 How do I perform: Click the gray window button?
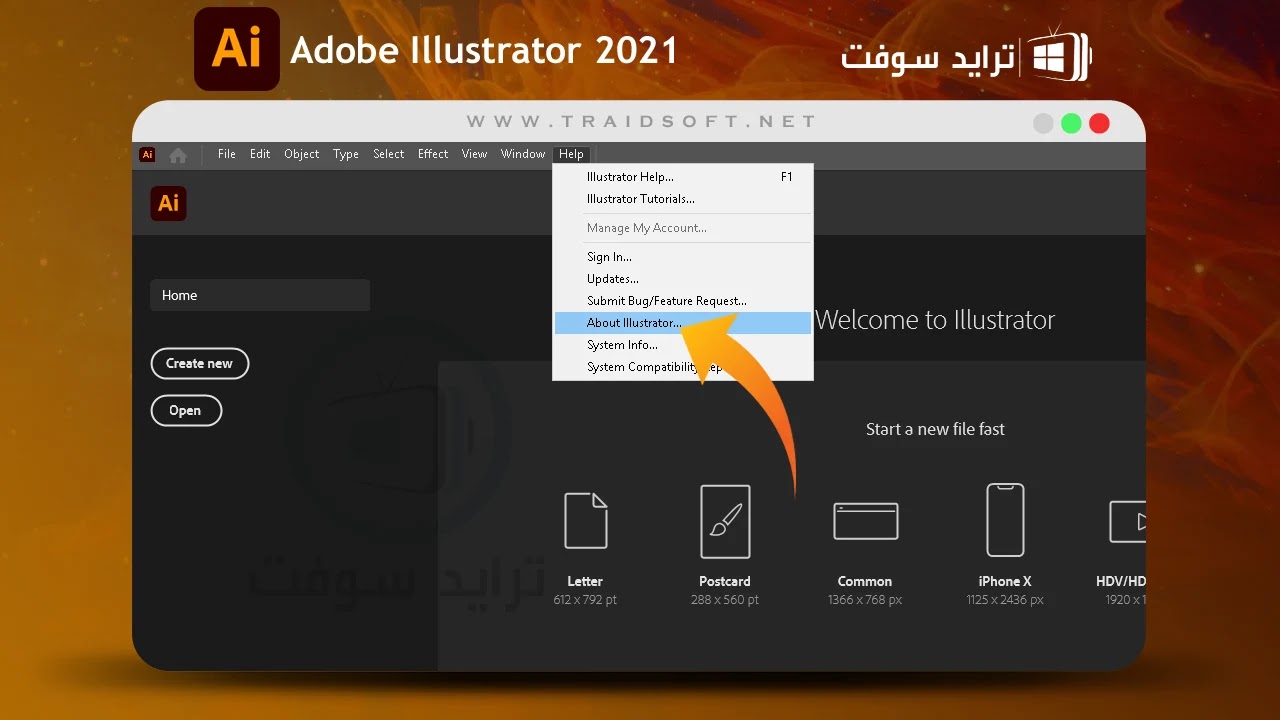click(1043, 123)
